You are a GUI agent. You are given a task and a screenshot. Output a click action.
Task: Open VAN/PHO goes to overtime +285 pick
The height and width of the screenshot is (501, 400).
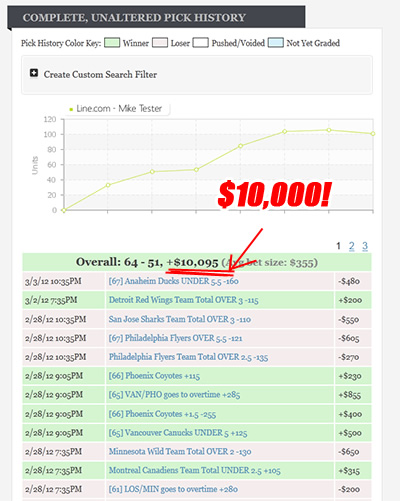pyautogui.click(x=174, y=395)
